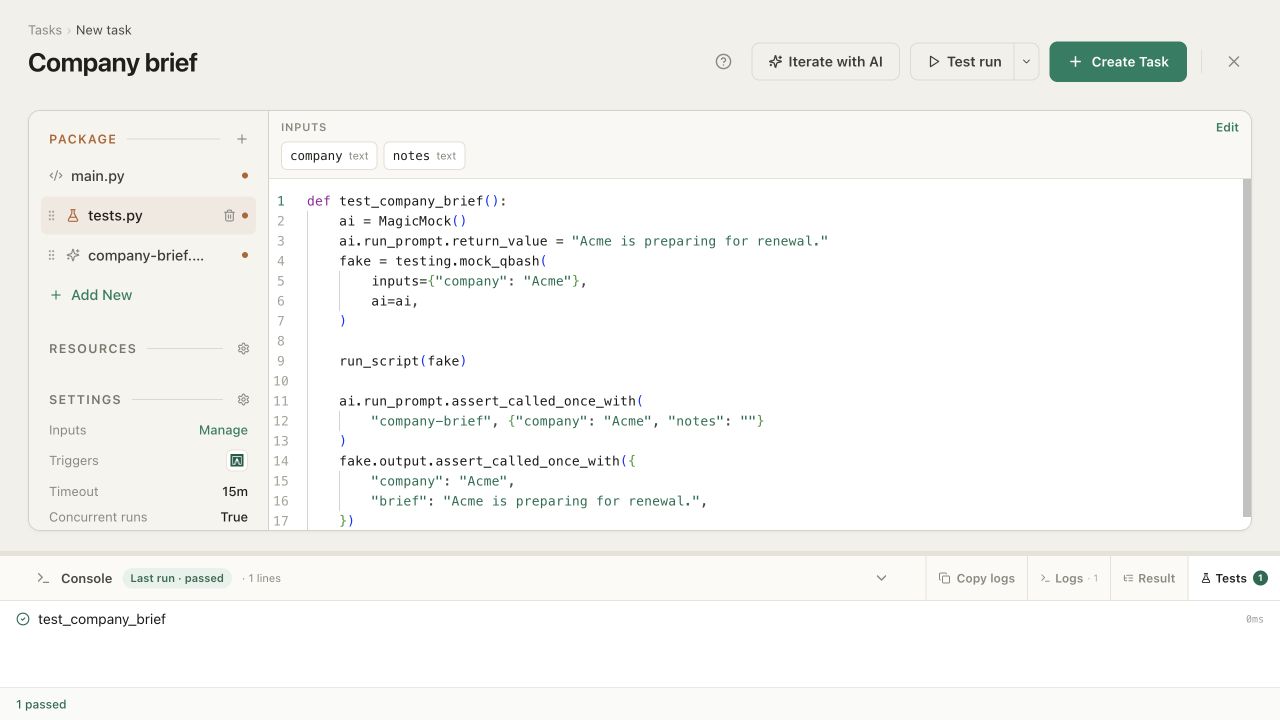Open the Settings section gear icon

click(x=243, y=399)
